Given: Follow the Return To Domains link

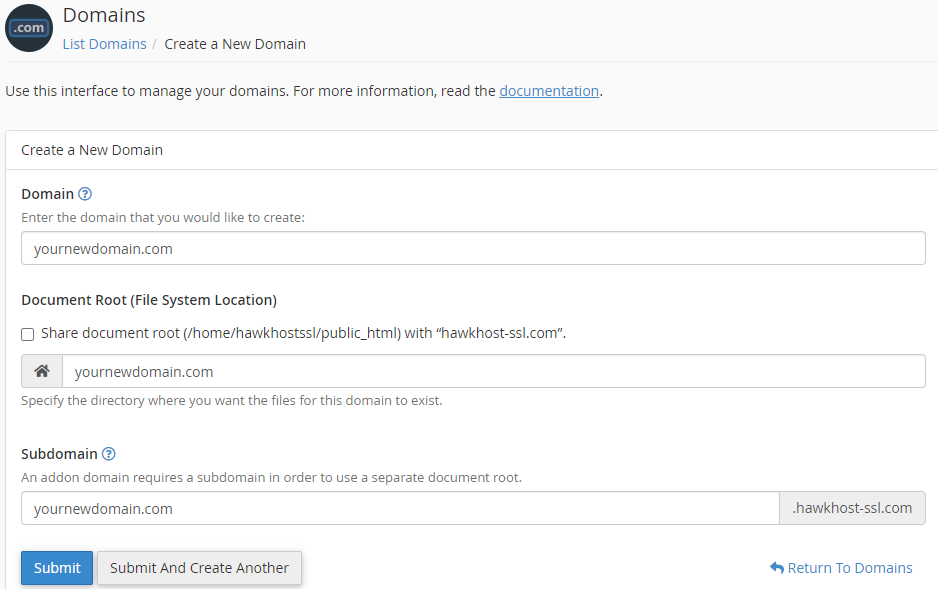Looking at the screenshot, I should point(849,568).
